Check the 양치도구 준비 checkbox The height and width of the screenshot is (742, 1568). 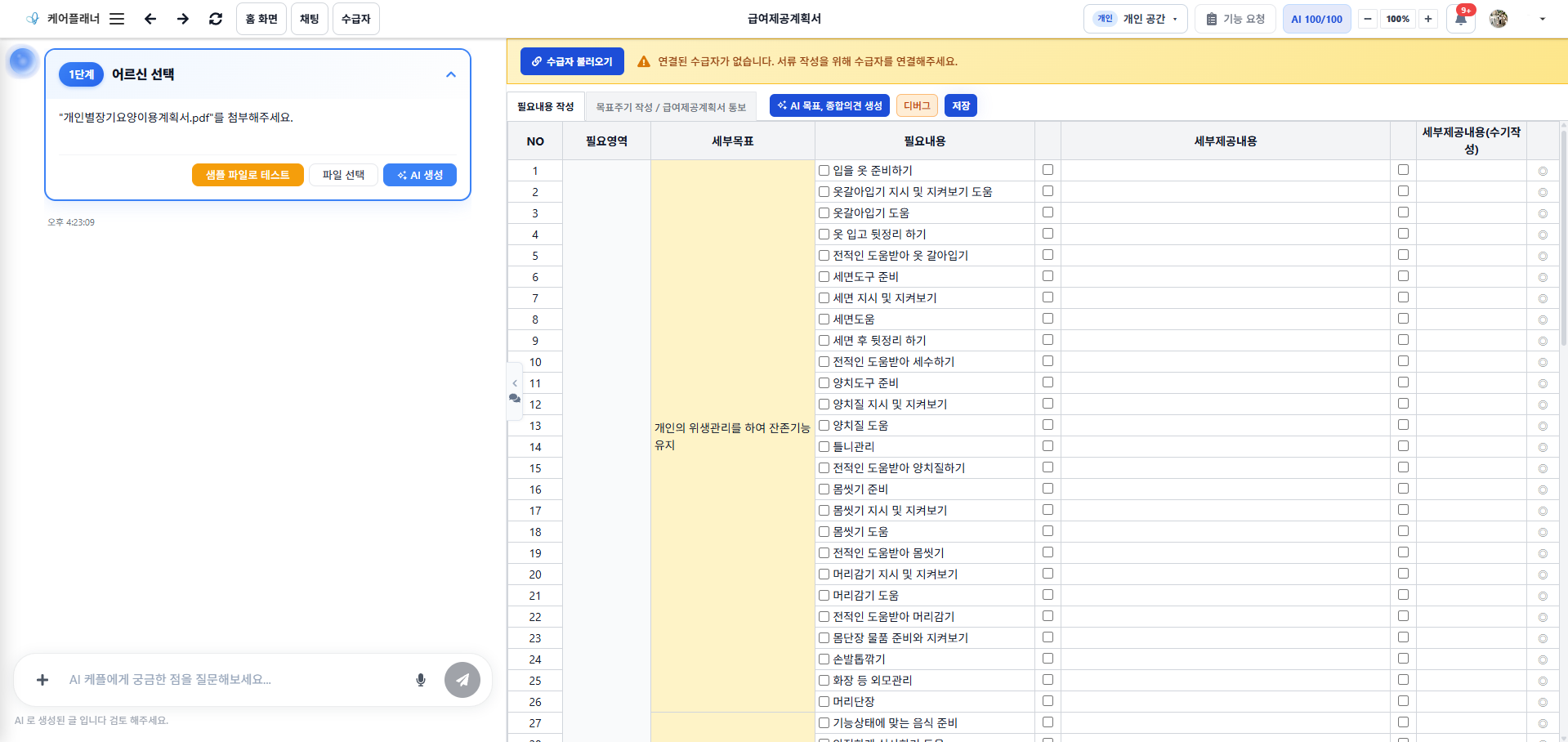click(824, 383)
